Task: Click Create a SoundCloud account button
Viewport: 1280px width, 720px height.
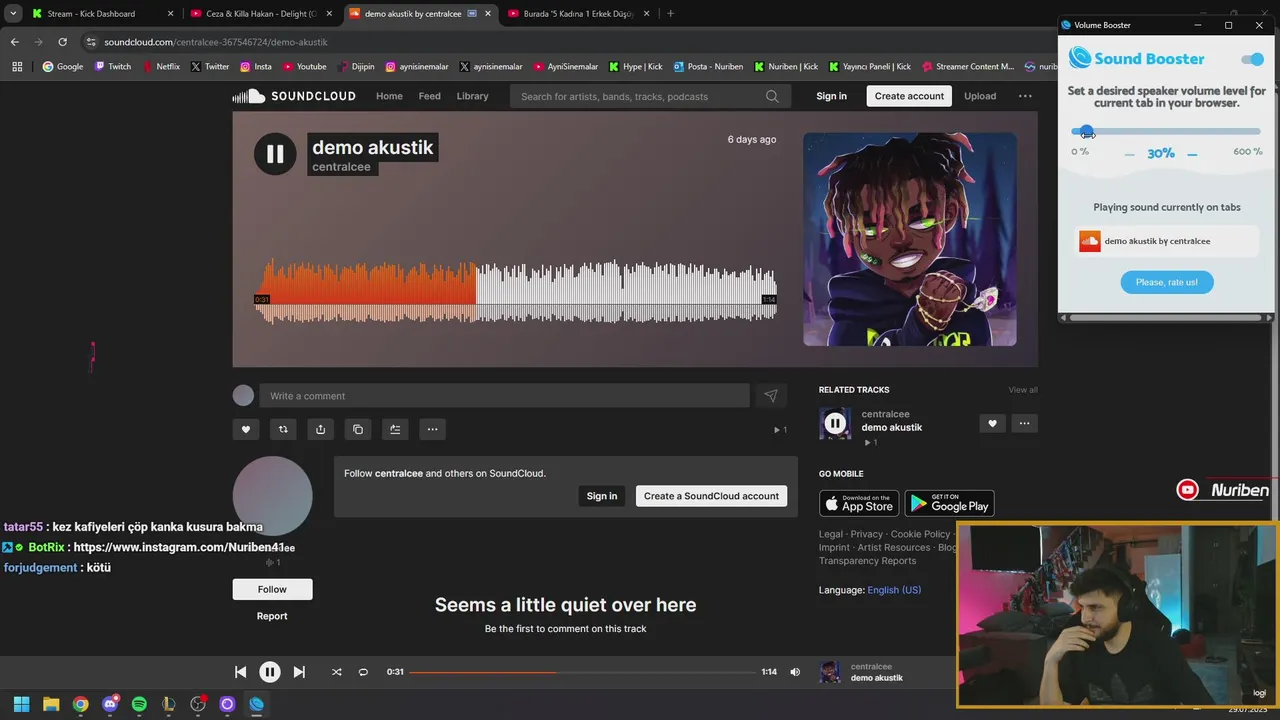Action: tap(711, 496)
